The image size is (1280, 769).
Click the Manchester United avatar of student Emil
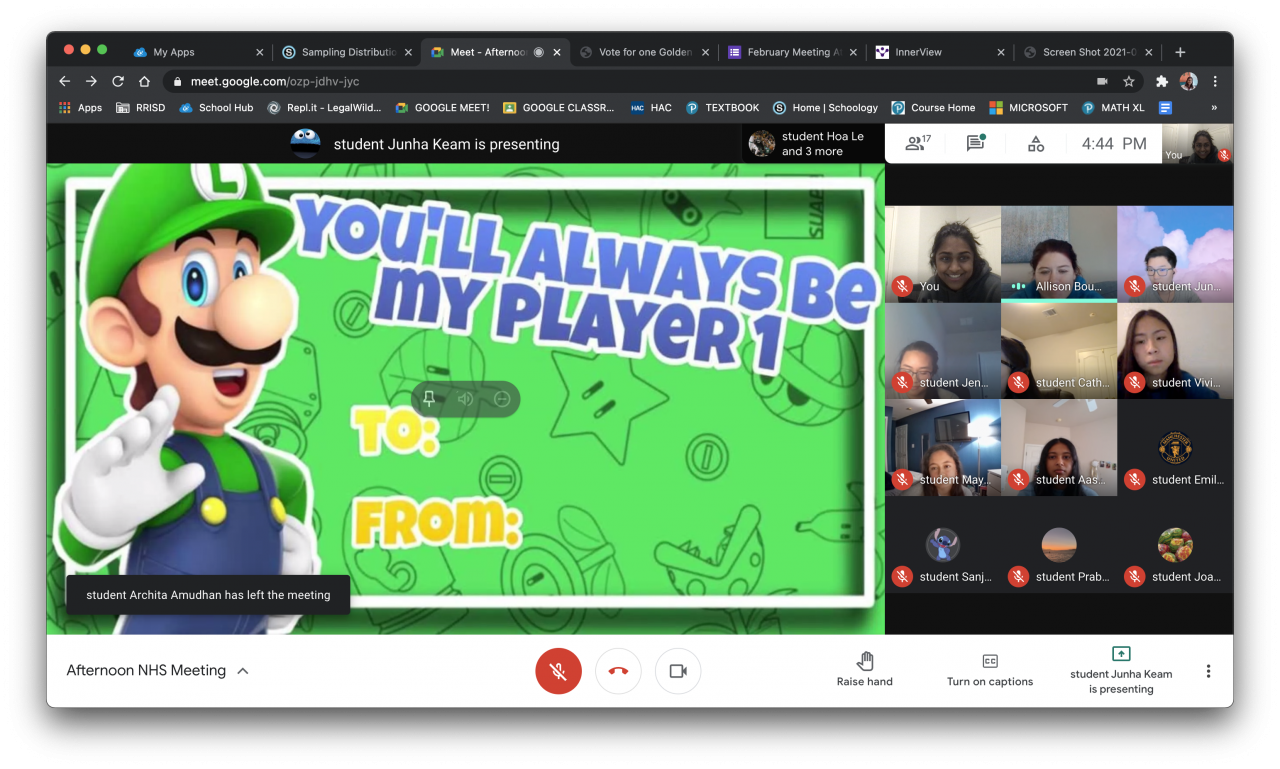pos(1175,448)
